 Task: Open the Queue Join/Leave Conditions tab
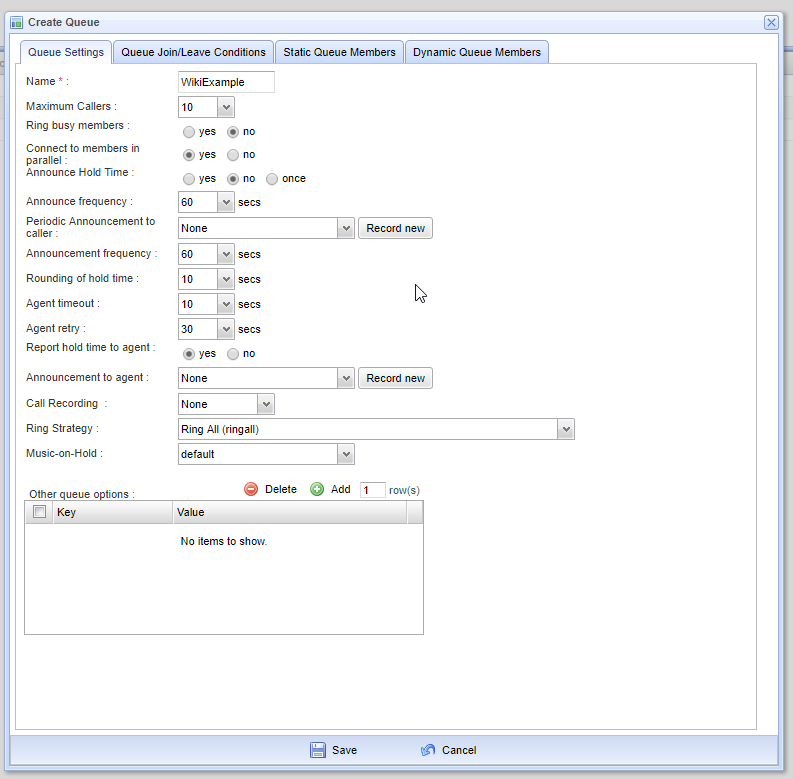(193, 52)
